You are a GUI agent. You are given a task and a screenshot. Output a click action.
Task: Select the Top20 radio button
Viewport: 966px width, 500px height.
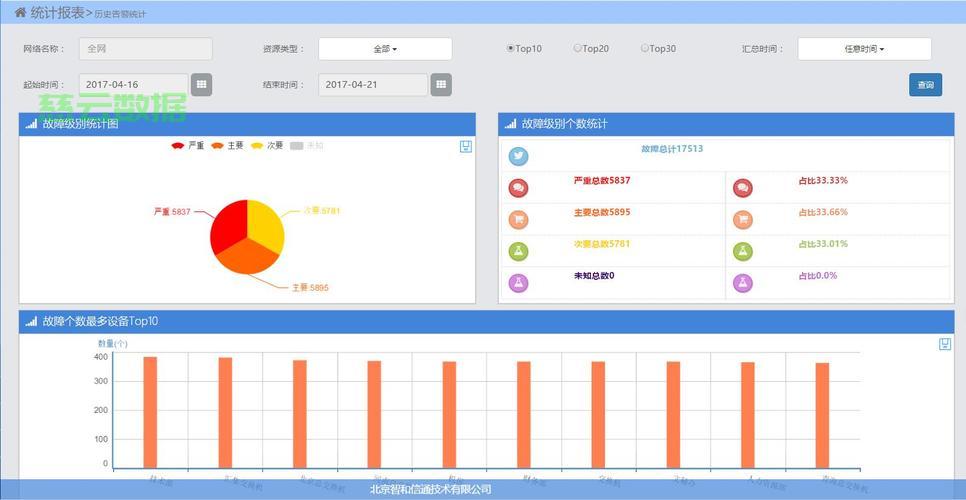tap(578, 48)
